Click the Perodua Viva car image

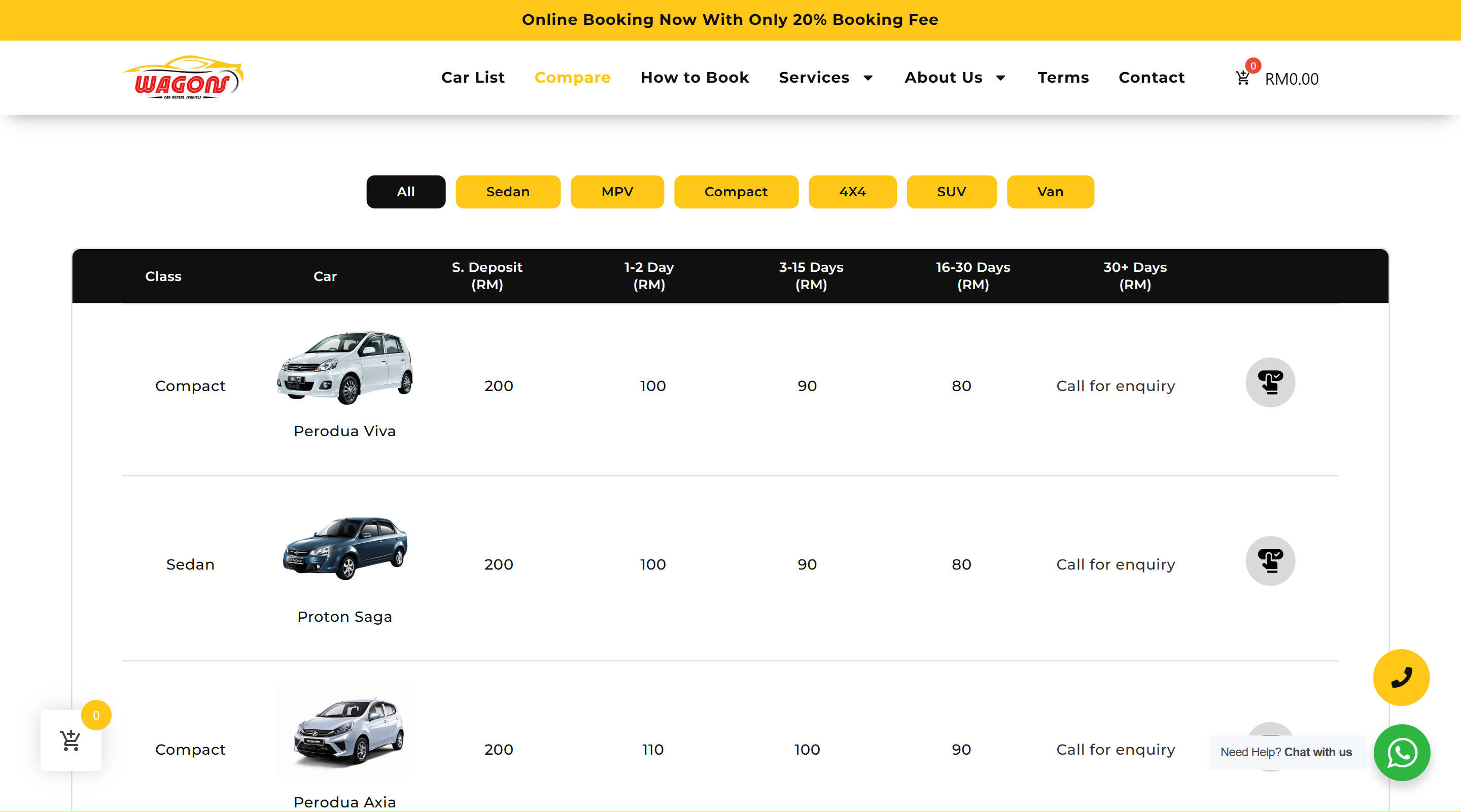(345, 367)
